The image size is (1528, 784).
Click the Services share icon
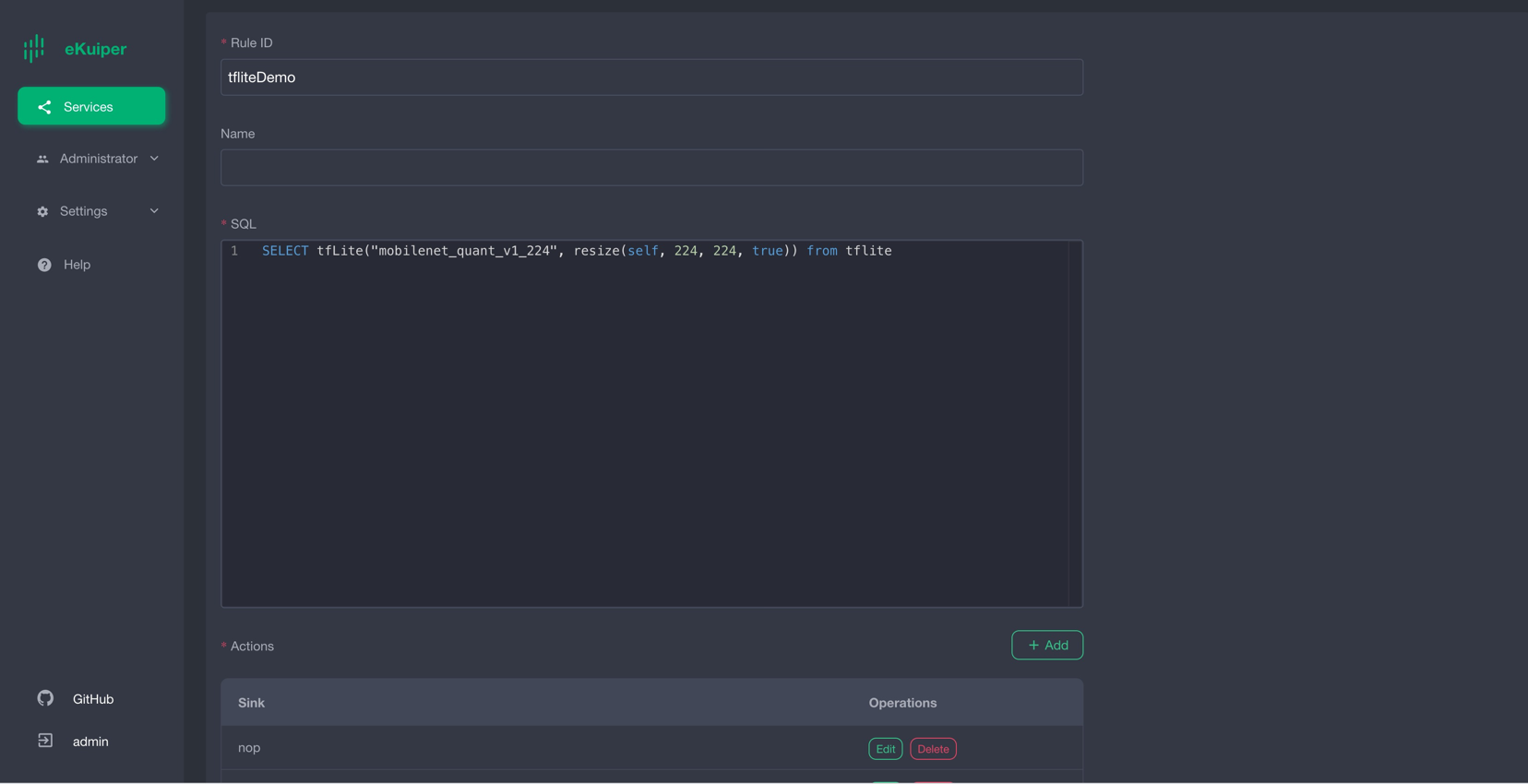[x=44, y=107]
